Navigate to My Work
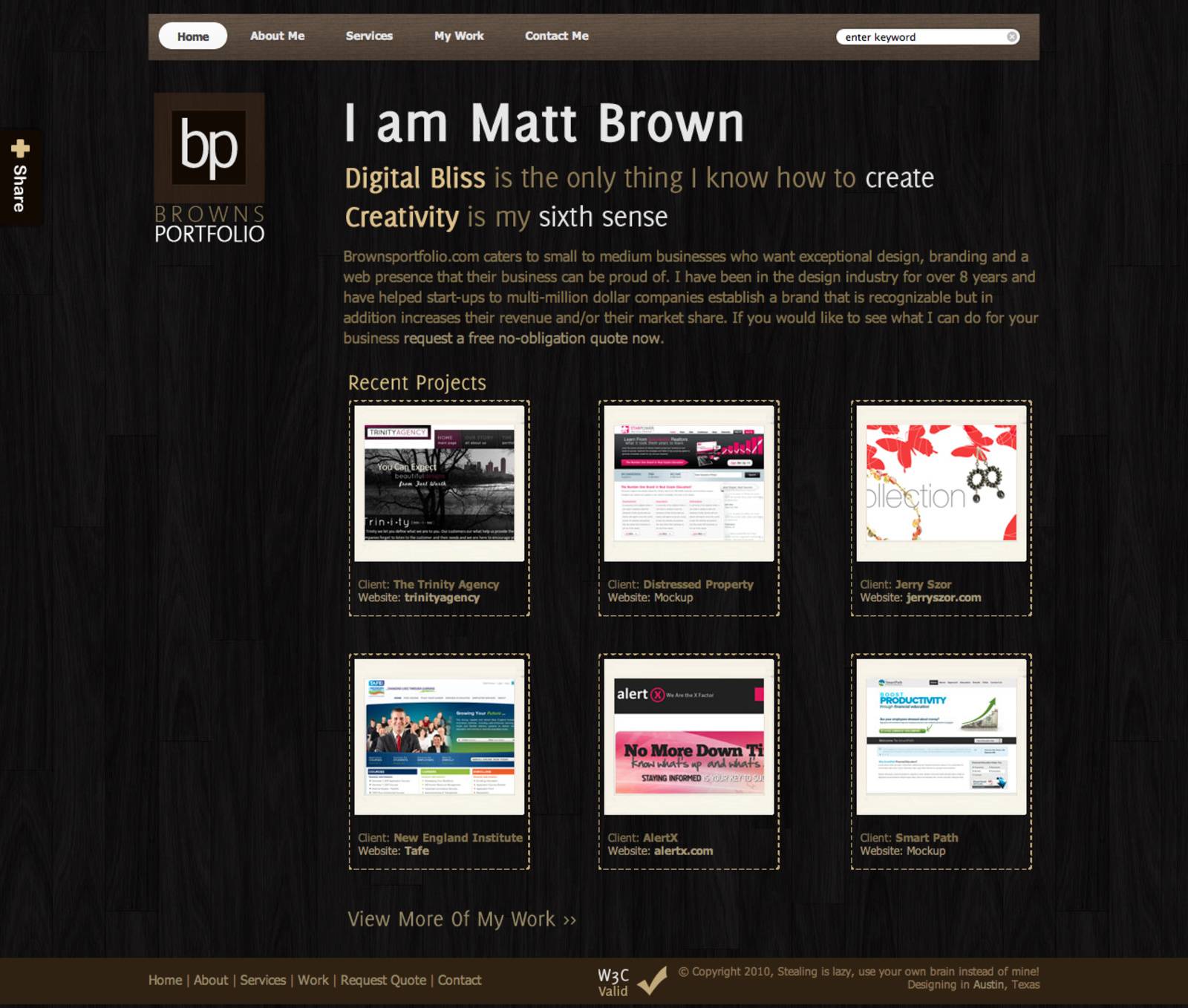 click(459, 36)
